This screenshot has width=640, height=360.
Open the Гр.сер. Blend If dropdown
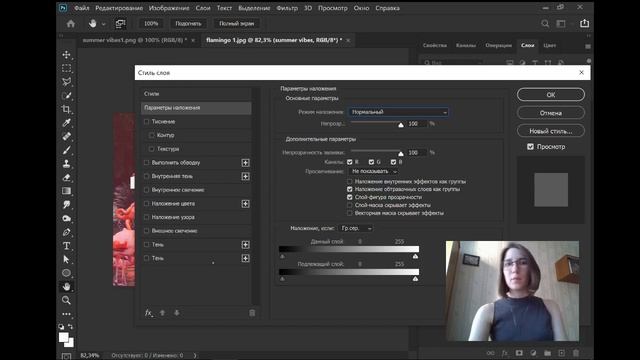(356, 228)
